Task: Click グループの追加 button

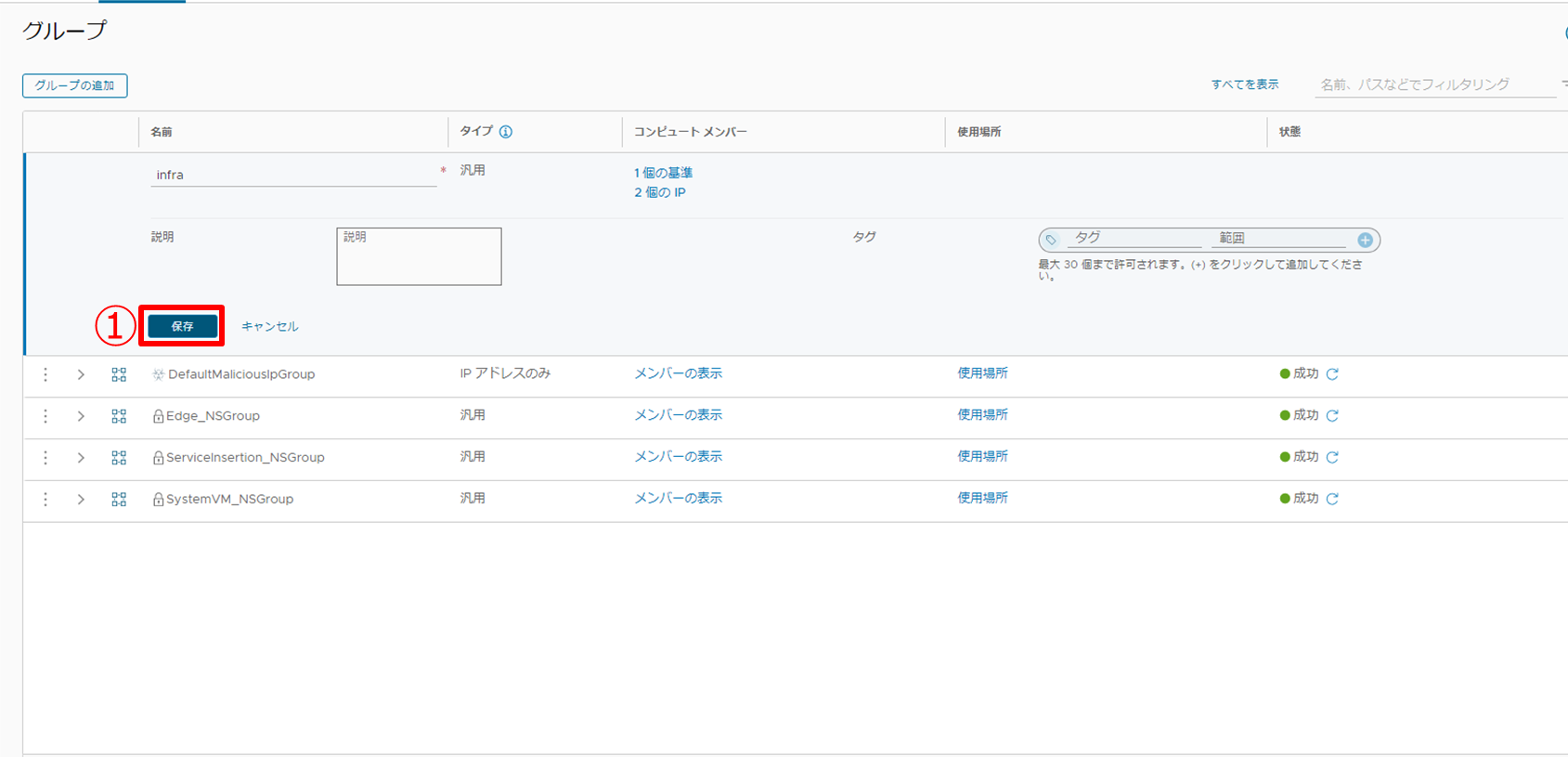Action: (75, 85)
